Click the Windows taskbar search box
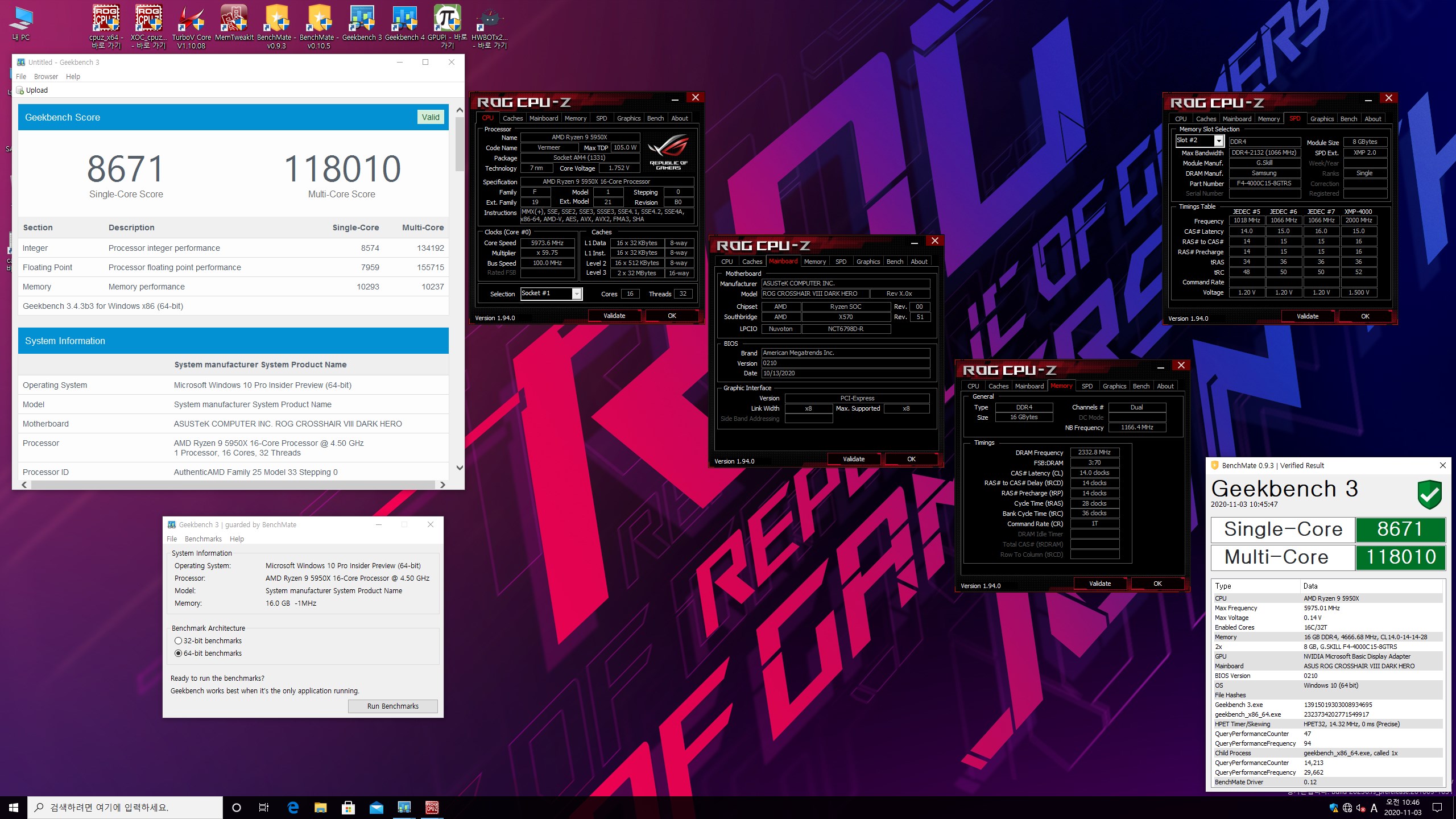Viewport: 1456px width, 819px height. [x=125, y=808]
